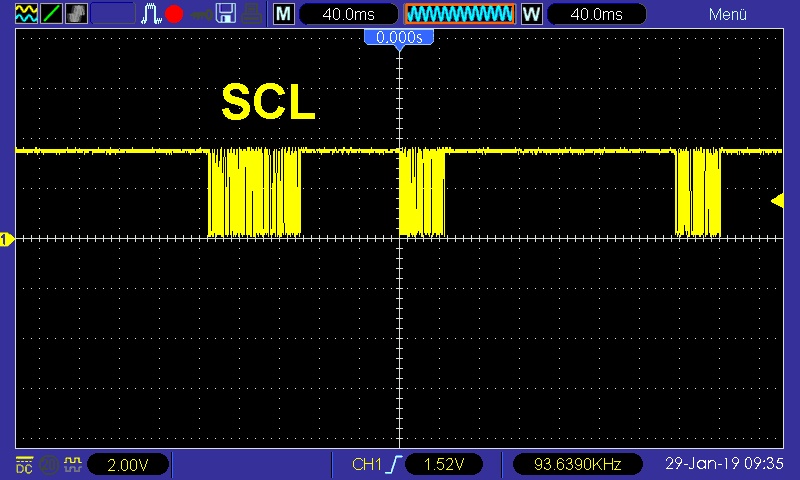800x480 pixels.
Task: Click the gray persistence display icon
Action: pyautogui.click(x=77, y=14)
